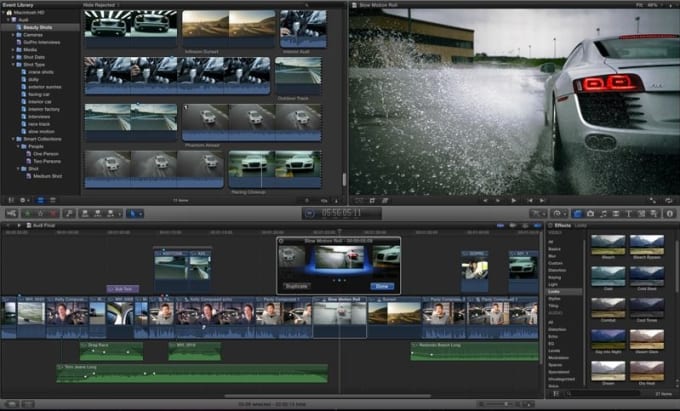
Task: Open the edit mode dropdown arrow beside Append
Action: point(119,213)
